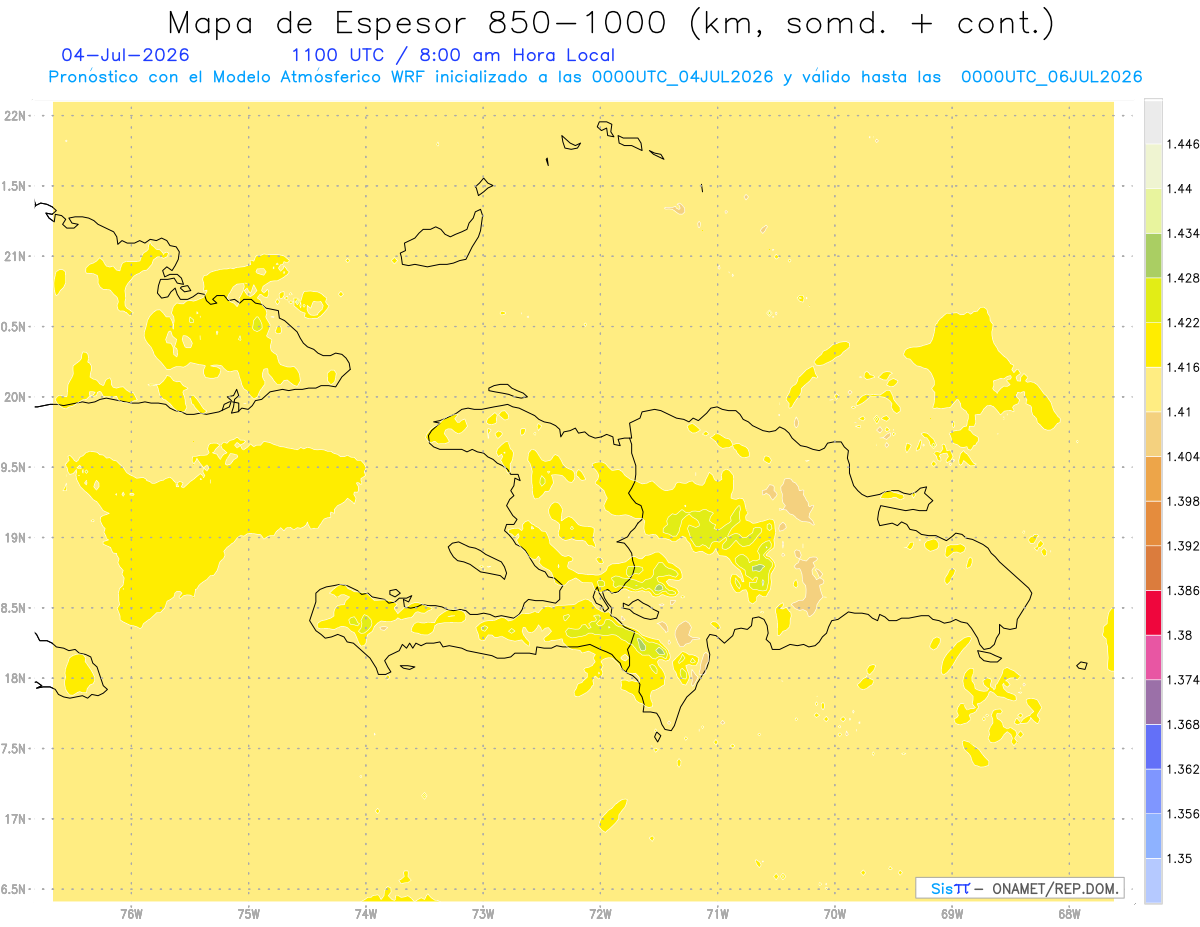Click the bright yellow legend band below 1.422
1200x927 pixels.
click(1153, 345)
